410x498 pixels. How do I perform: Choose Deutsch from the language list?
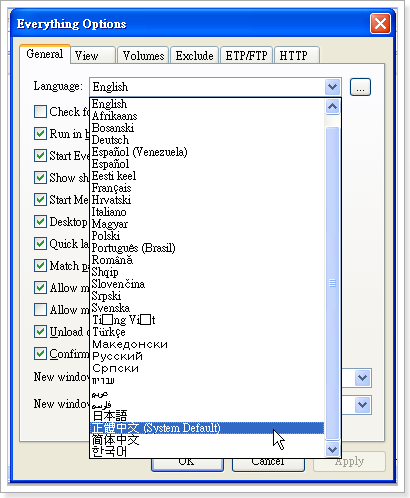coord(207,140)
